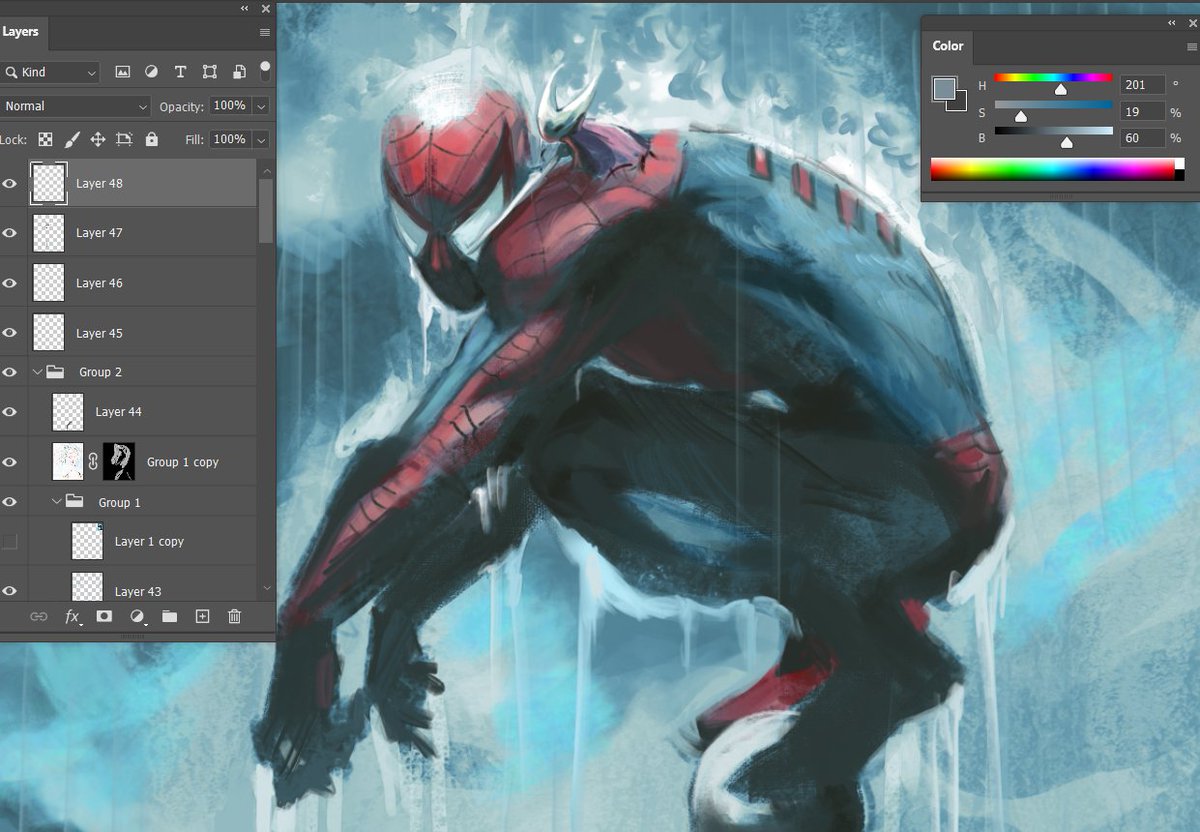1200x832 pixels.
Task: Show Layer 1 copy
Action: 10,542
